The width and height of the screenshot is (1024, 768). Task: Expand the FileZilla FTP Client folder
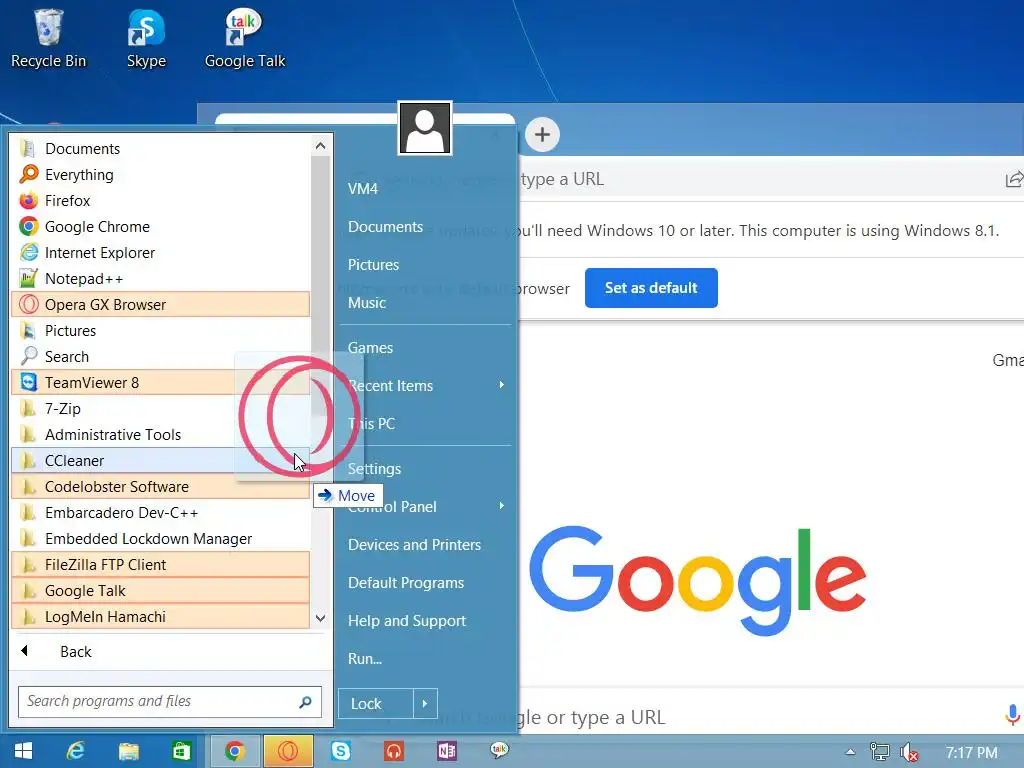click(x=160, y=565)
